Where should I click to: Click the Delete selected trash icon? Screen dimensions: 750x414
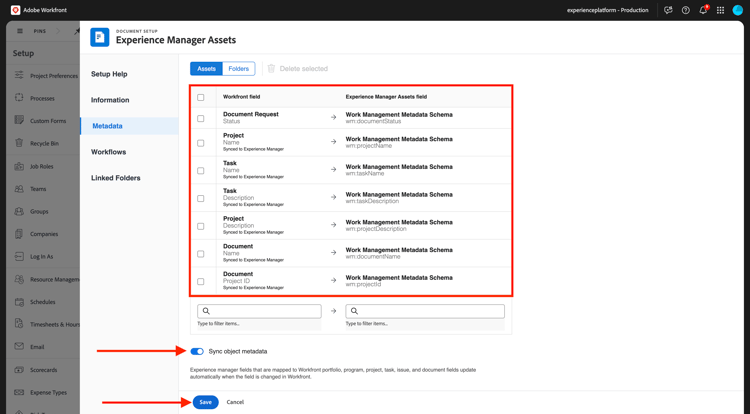coord(271,68)
